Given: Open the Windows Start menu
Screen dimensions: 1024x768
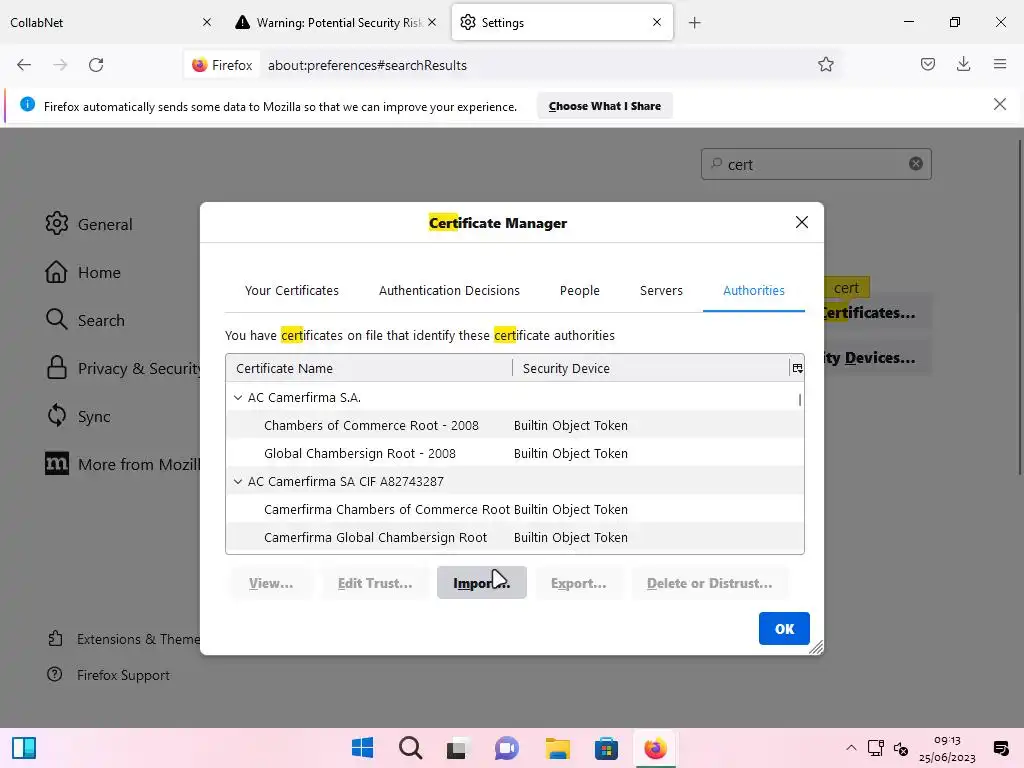Looking at the screenshot, I should tap(362, 748).
